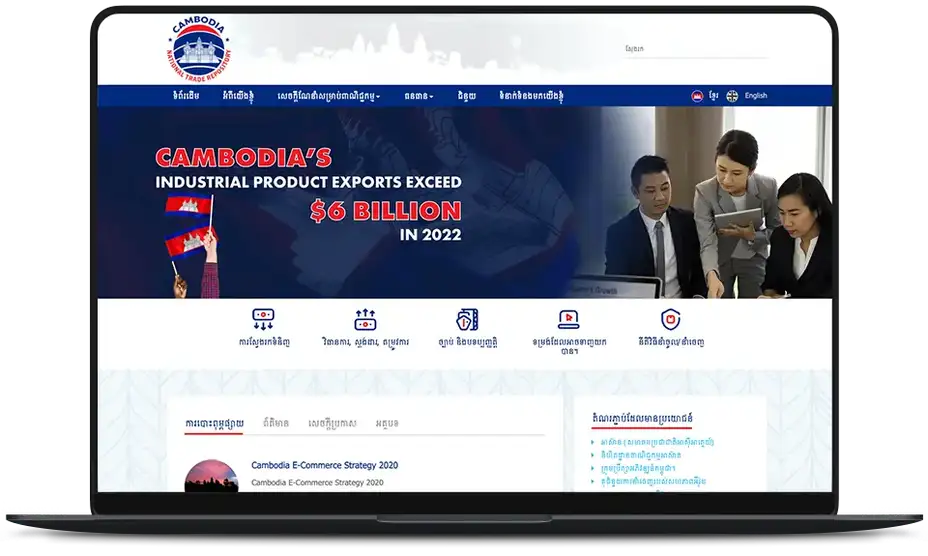928x556 pixels.
Task: Click the $6 Billion exports hero banner
Action: click(465, 202)
